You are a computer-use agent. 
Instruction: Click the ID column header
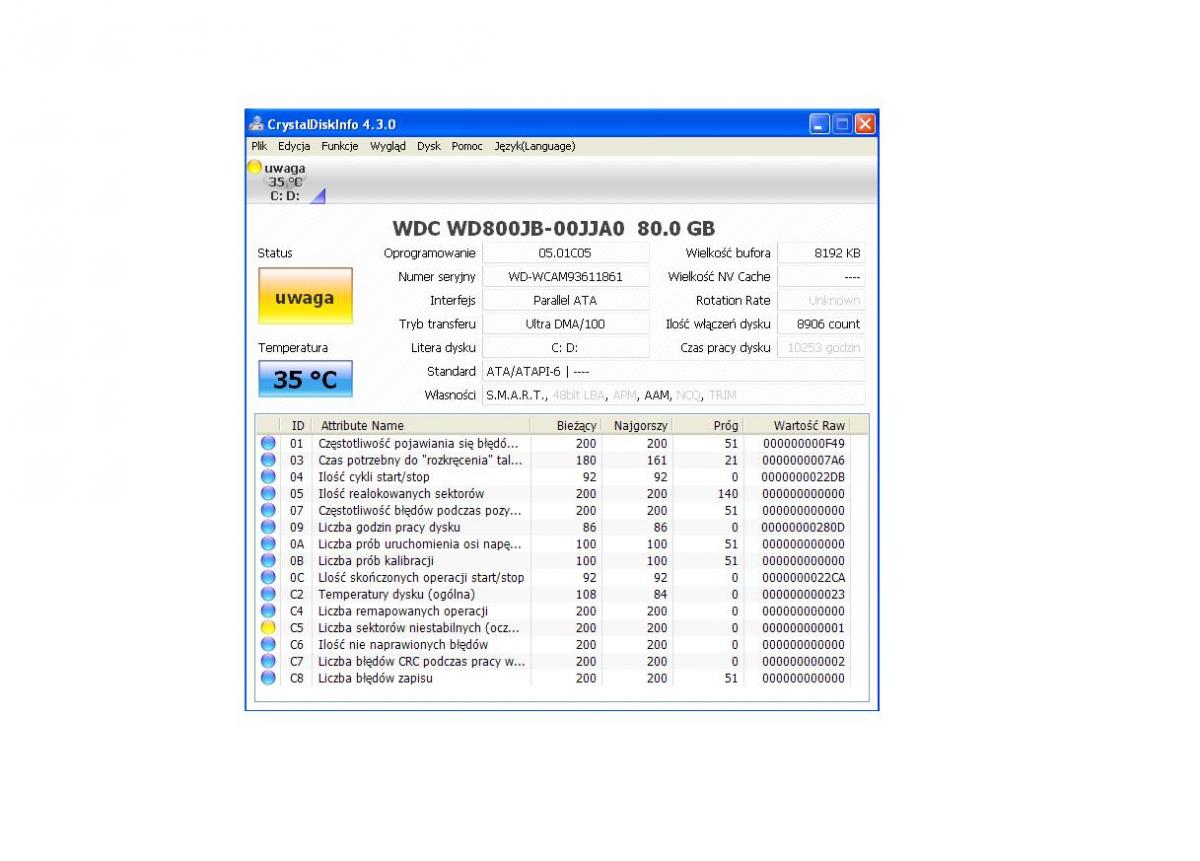point(297,425)
